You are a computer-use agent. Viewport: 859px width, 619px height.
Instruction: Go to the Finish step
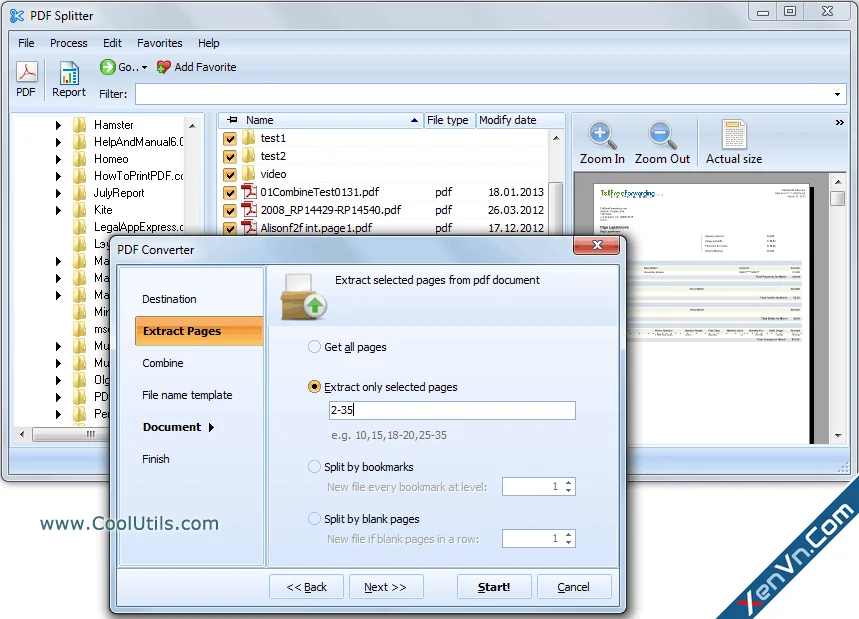(156, 459)
